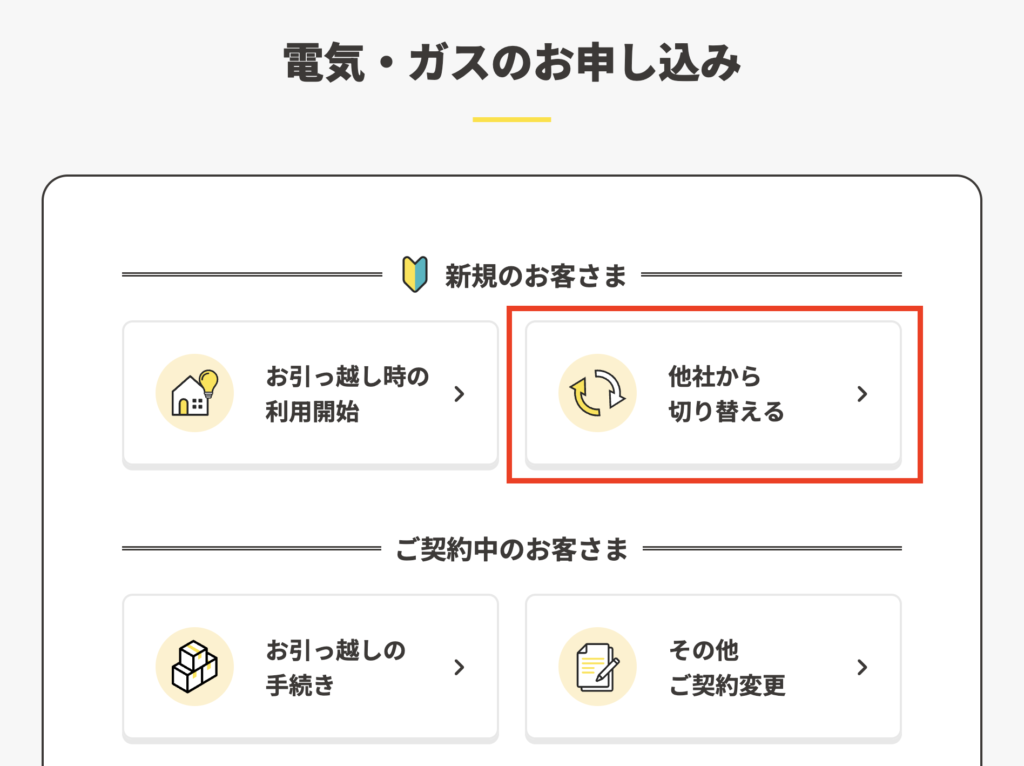Choose the その他ご契約変更 label
This screenshot has width=1024, height=766.
click(726, 667)
